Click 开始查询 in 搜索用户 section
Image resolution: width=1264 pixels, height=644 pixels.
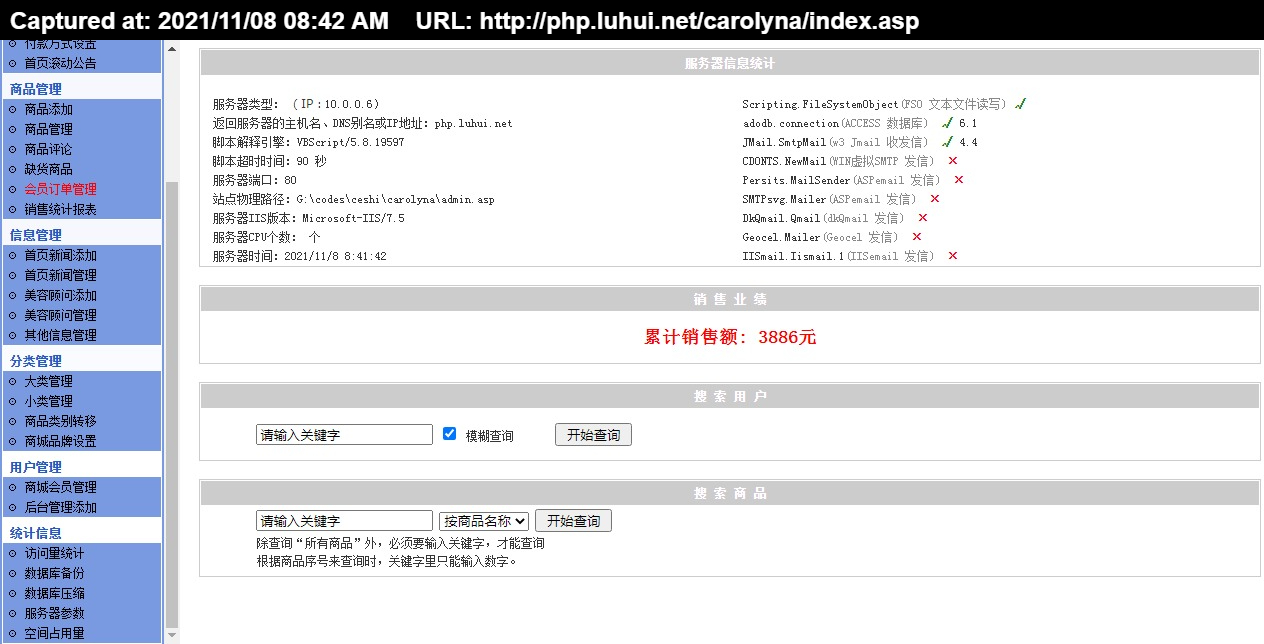click(593, 435)
